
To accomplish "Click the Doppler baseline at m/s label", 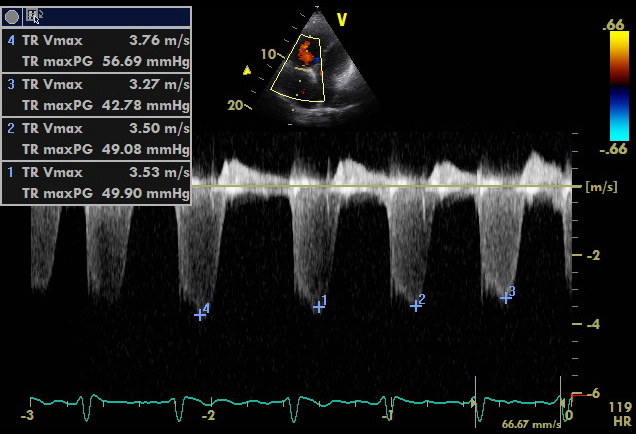I will tap(598, 187).
